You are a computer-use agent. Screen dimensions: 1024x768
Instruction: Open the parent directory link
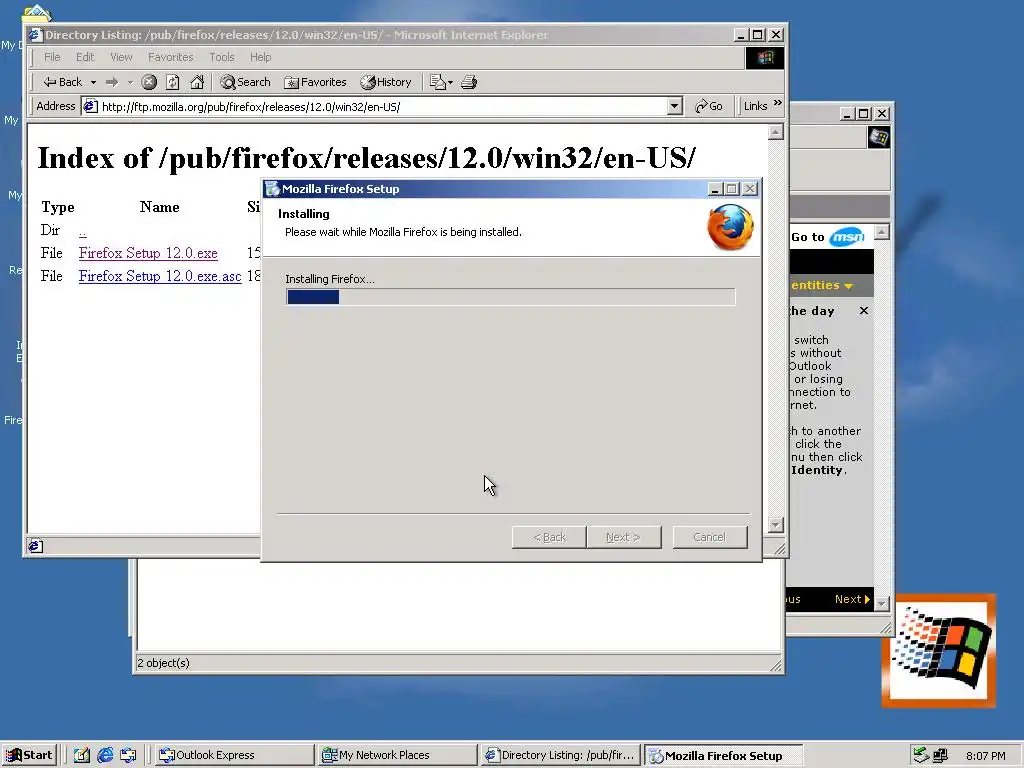coord(82,231)
